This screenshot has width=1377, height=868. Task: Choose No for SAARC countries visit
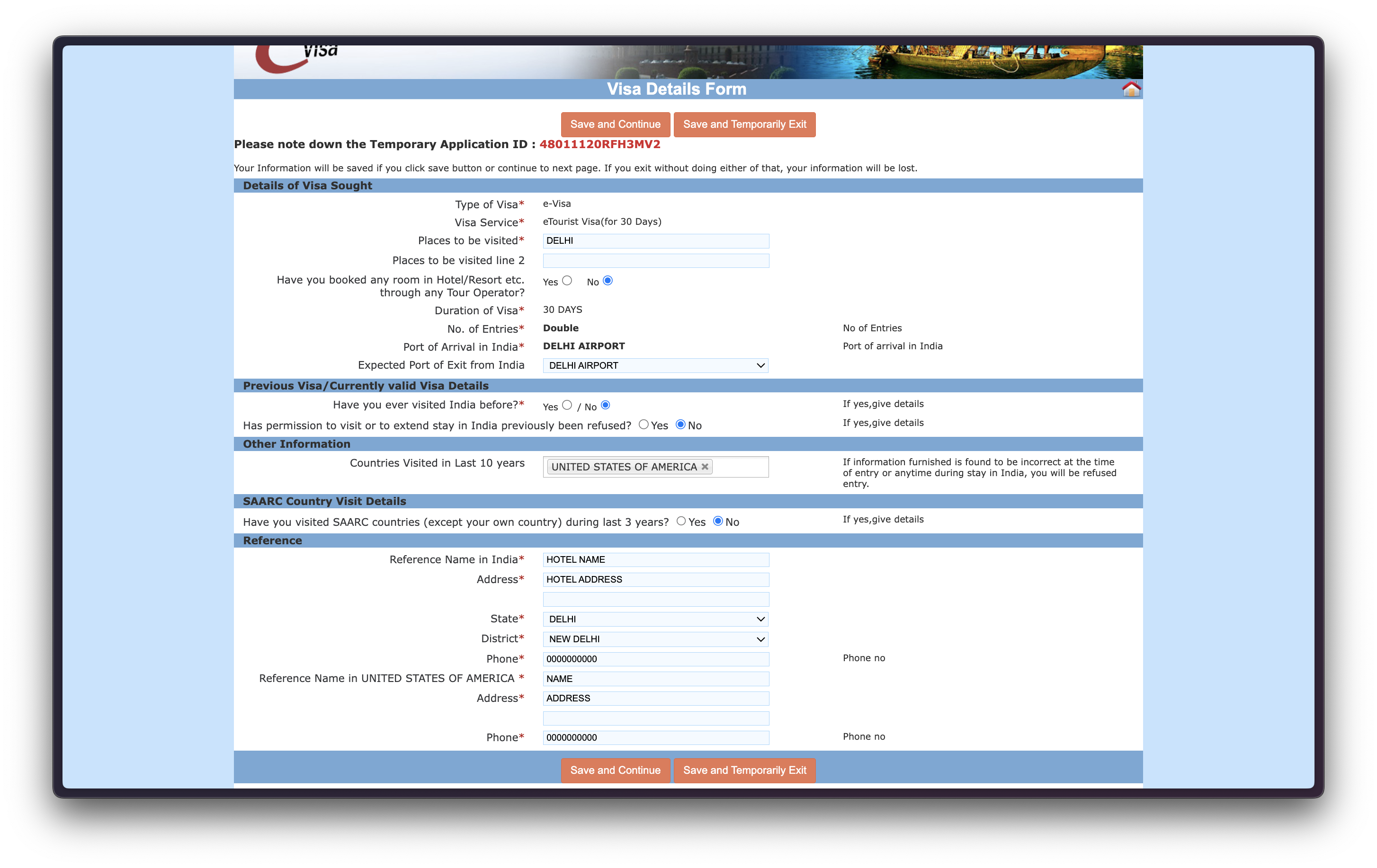tap(718, 521)
